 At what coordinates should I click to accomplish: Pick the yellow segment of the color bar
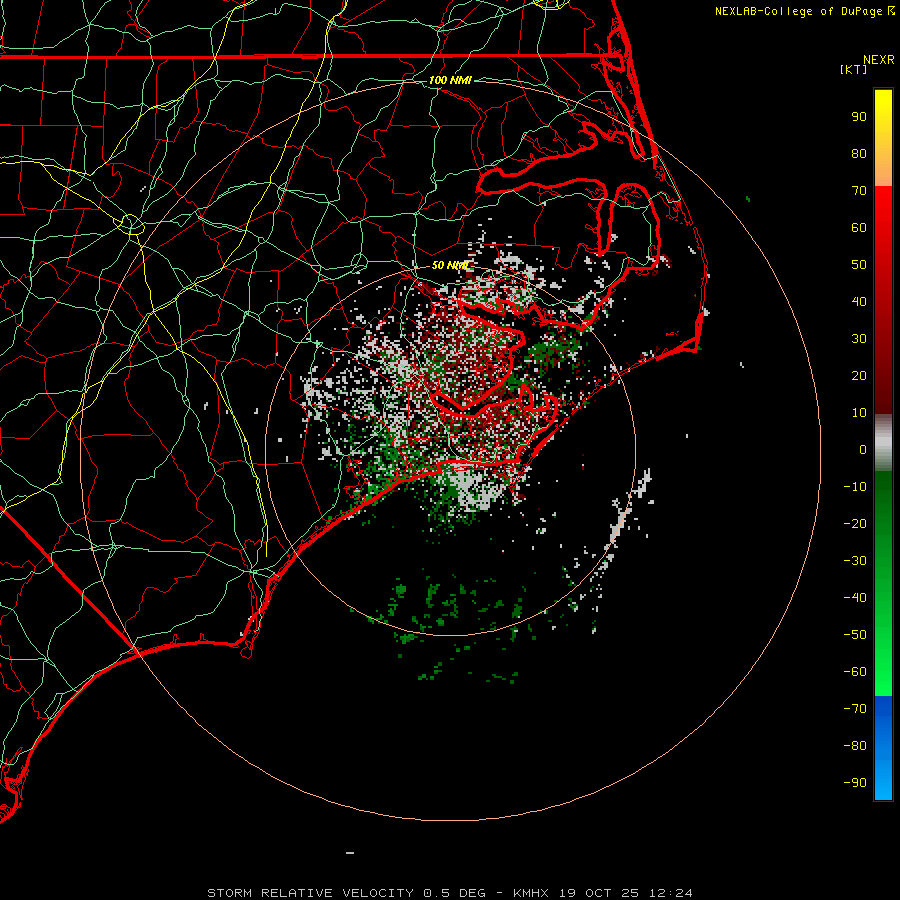[883, 138]
